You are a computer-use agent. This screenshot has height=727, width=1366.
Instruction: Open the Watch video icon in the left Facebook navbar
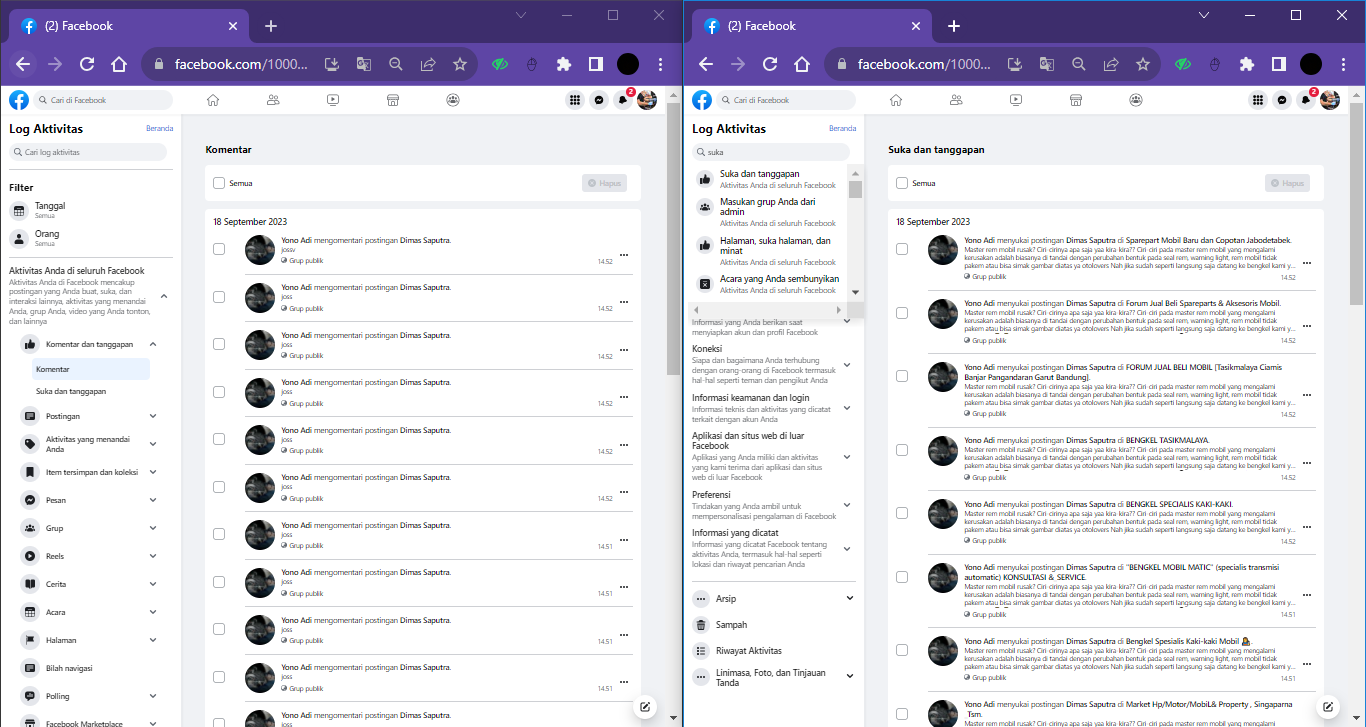tap(333, 100)
